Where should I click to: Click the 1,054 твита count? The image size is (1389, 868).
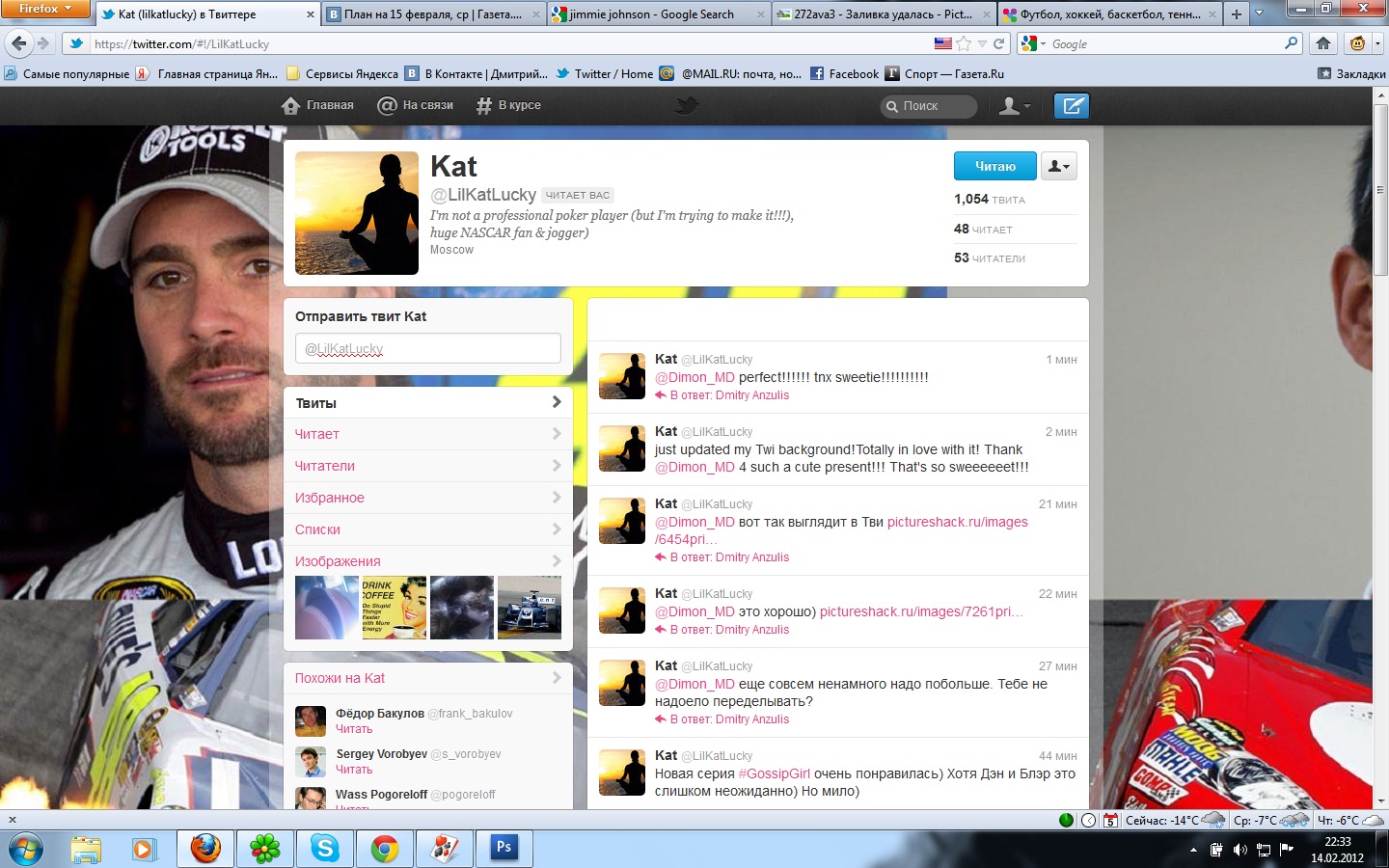[990, 199]
